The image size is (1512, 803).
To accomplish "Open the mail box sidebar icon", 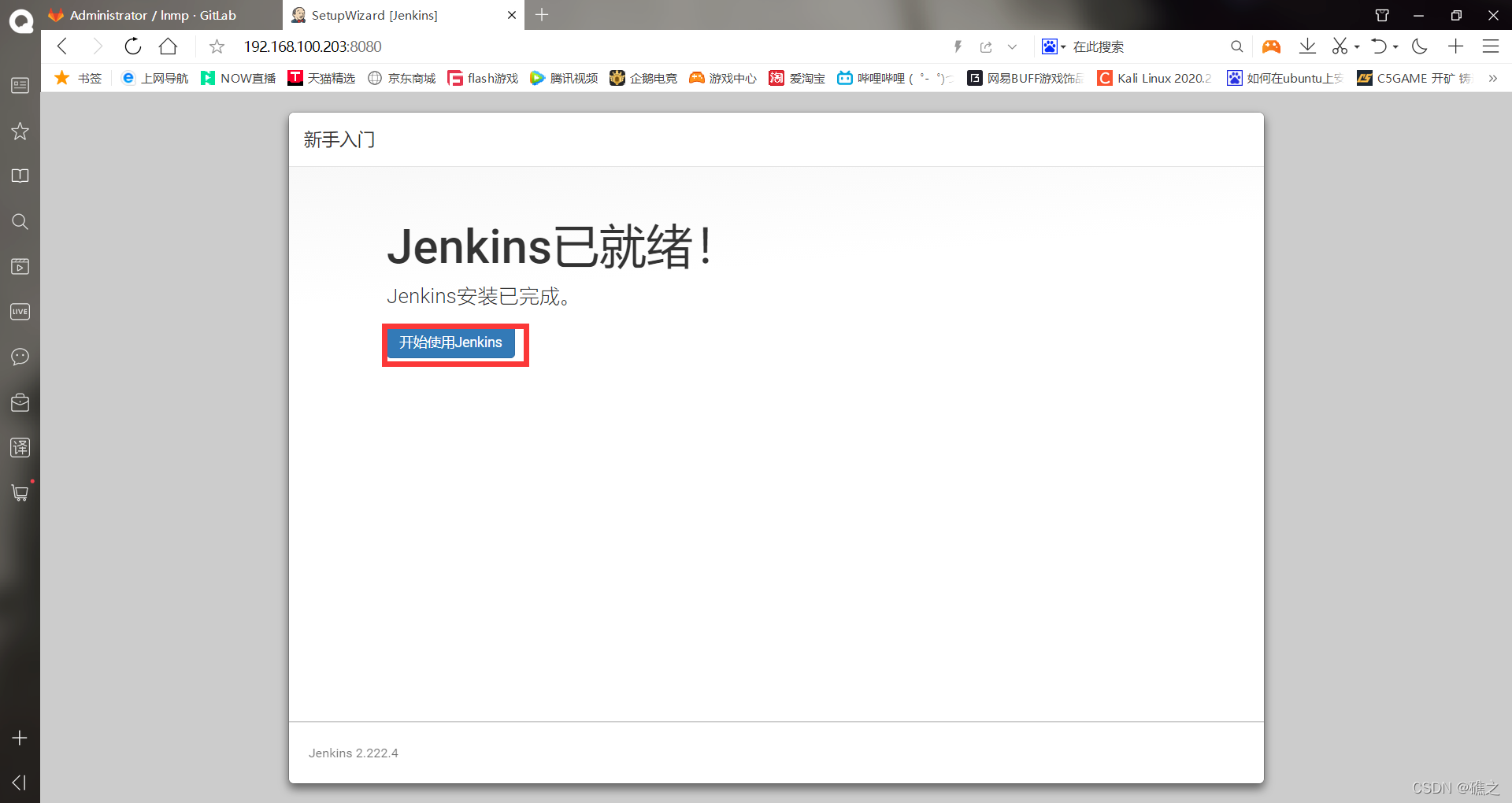I will 20,402.
